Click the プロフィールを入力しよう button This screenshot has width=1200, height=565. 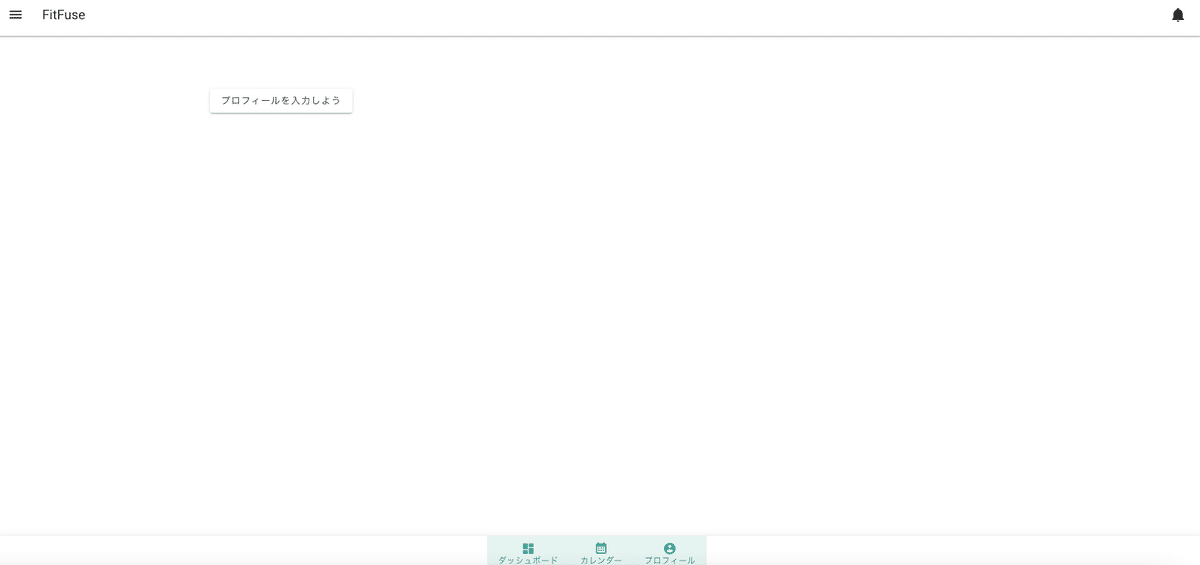click(281, 101)
